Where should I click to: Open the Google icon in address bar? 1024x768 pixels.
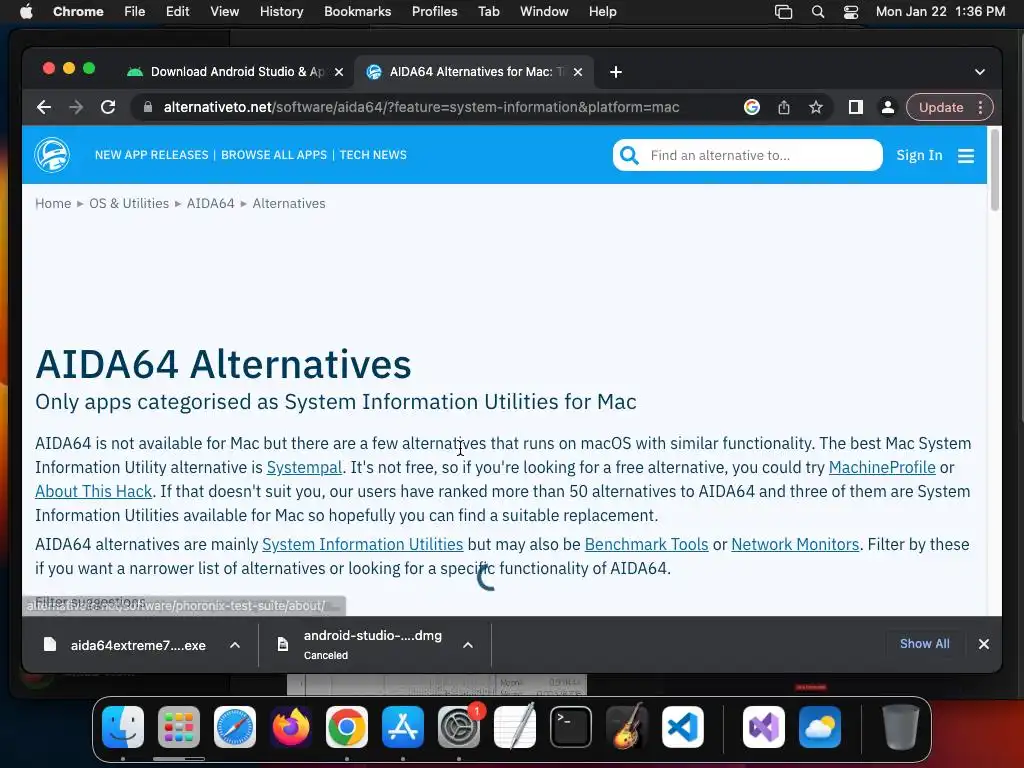(x=752, y=107)
